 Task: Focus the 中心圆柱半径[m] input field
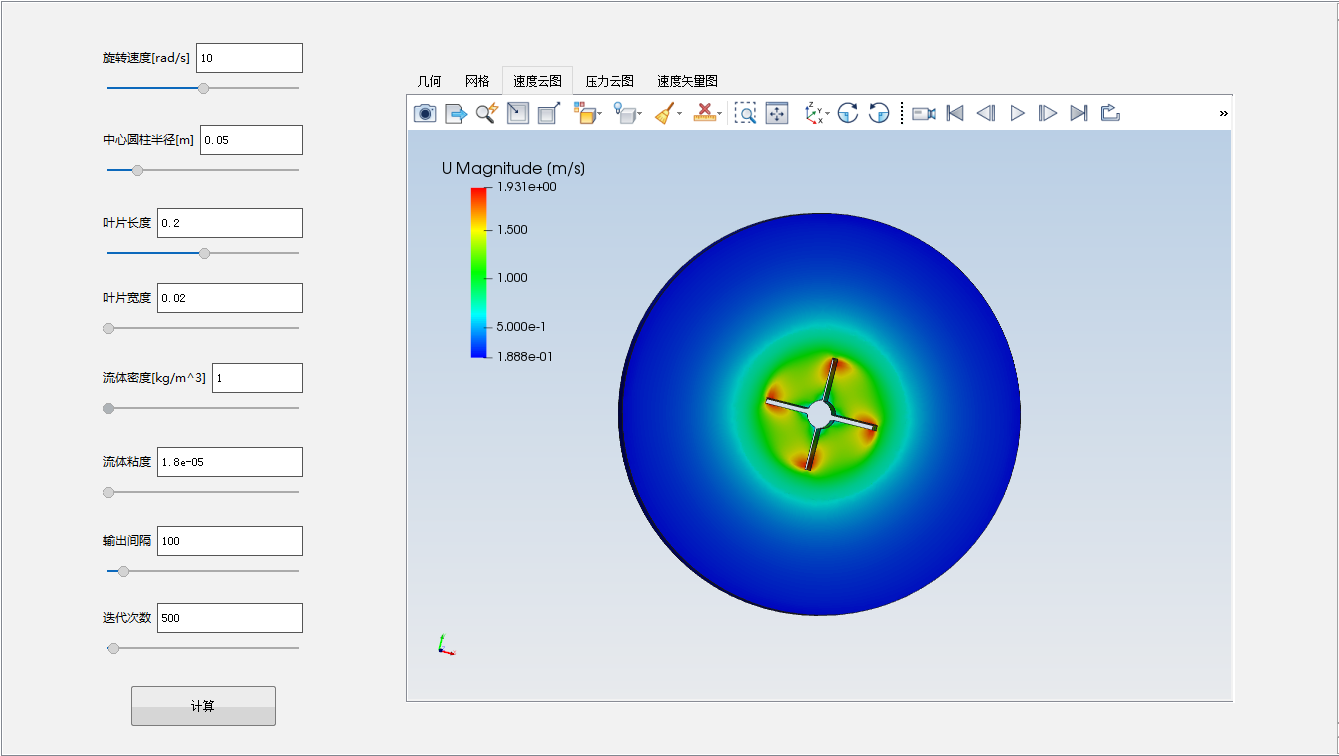(251, 140)
